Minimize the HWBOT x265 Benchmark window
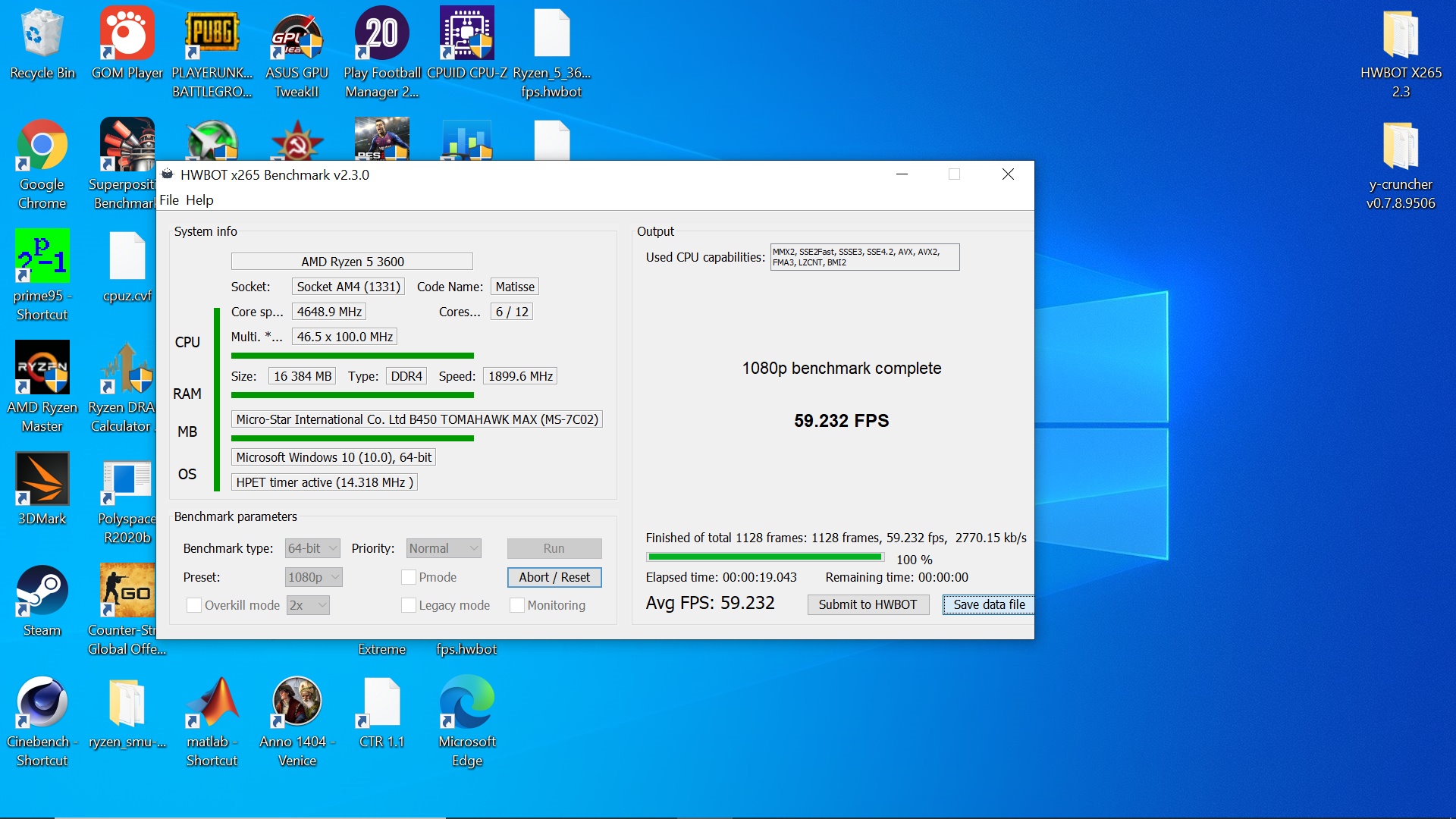Viewport: 1456px width, 819px height. [x=902, y=174]
